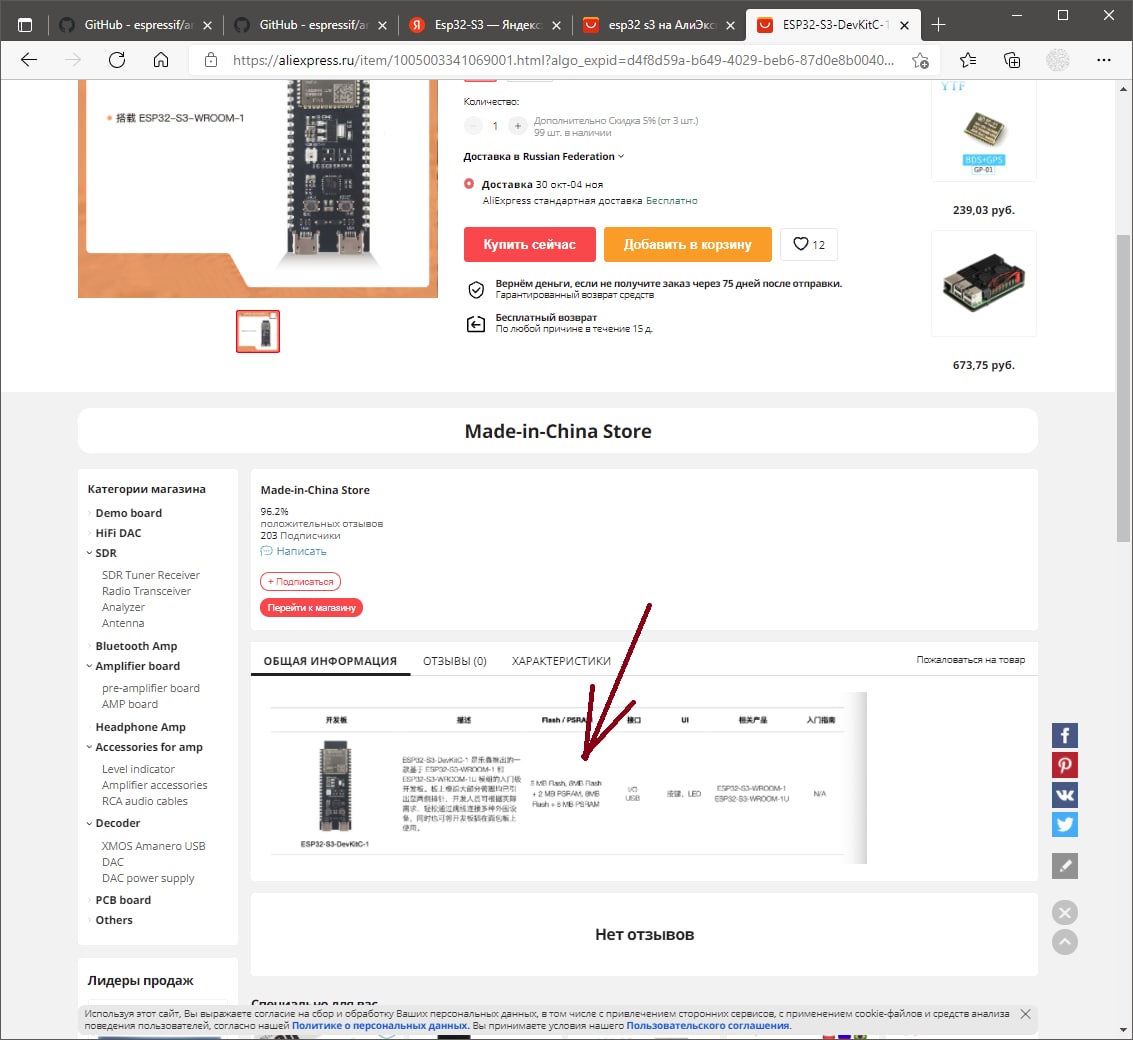Click the browser address bar URL
1133x1040 pixels.
(x=563, y=60)
